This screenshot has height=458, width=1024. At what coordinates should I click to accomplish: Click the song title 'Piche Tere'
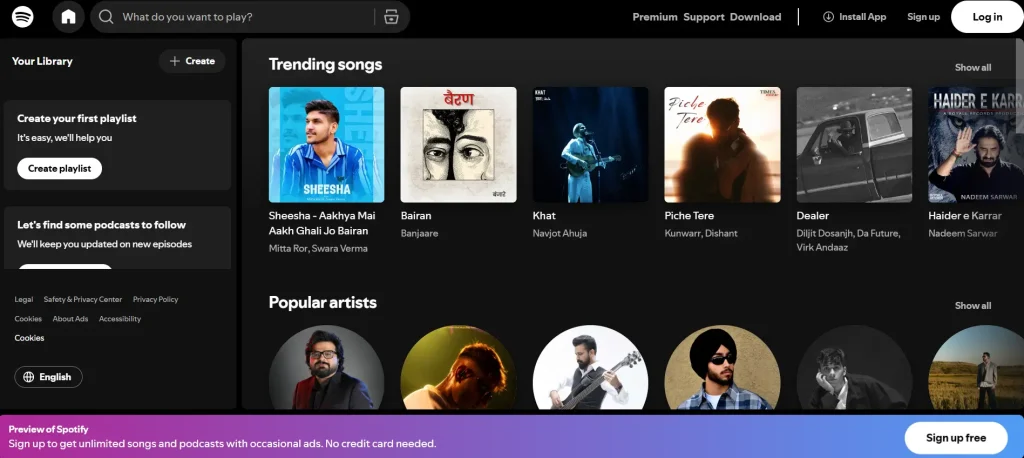click(x=689, y=216)
